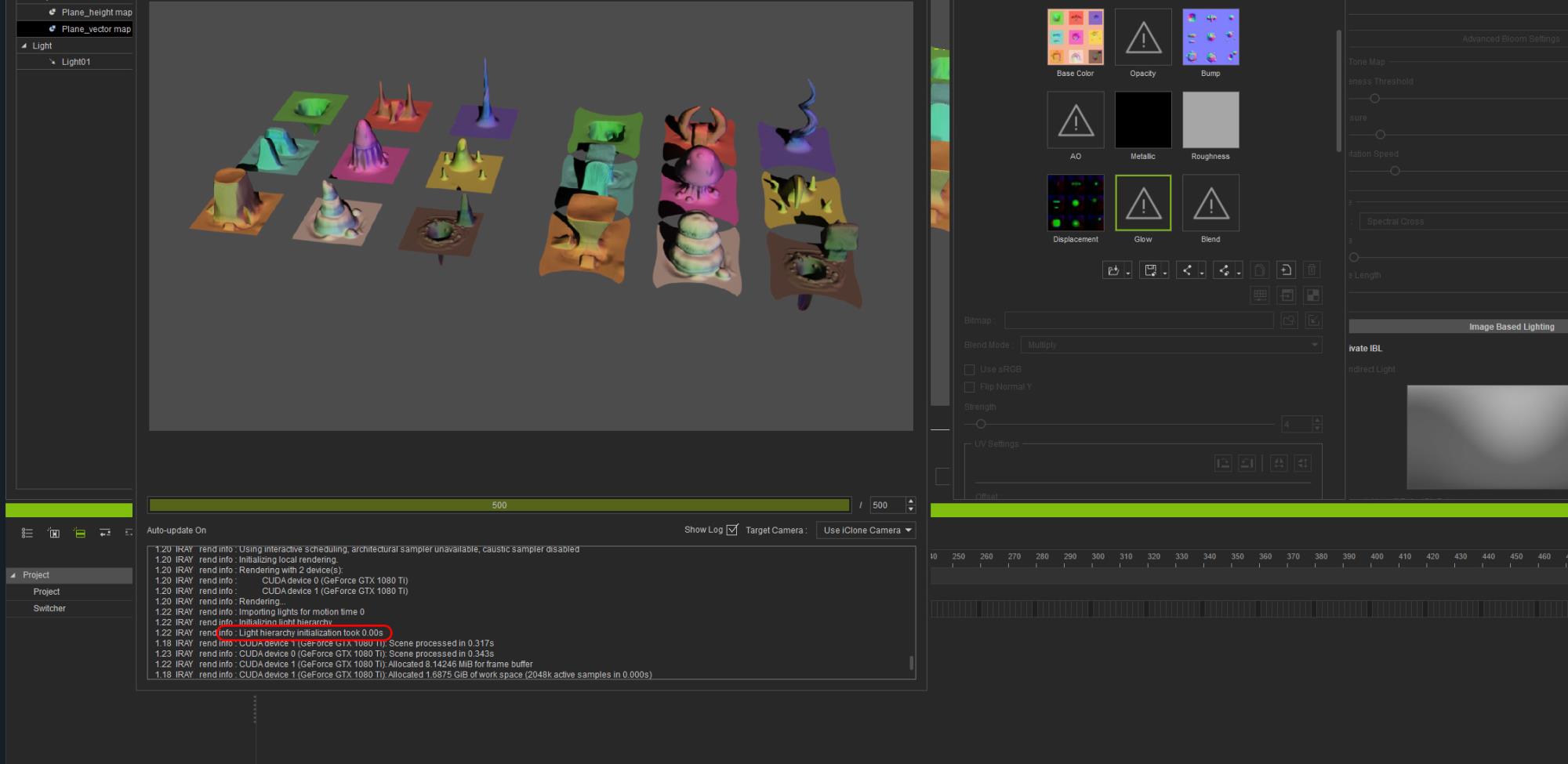This screenshot has width=1568, height=764.
Task: Click the timeline swap arrows icon
Action: (105, 533)
